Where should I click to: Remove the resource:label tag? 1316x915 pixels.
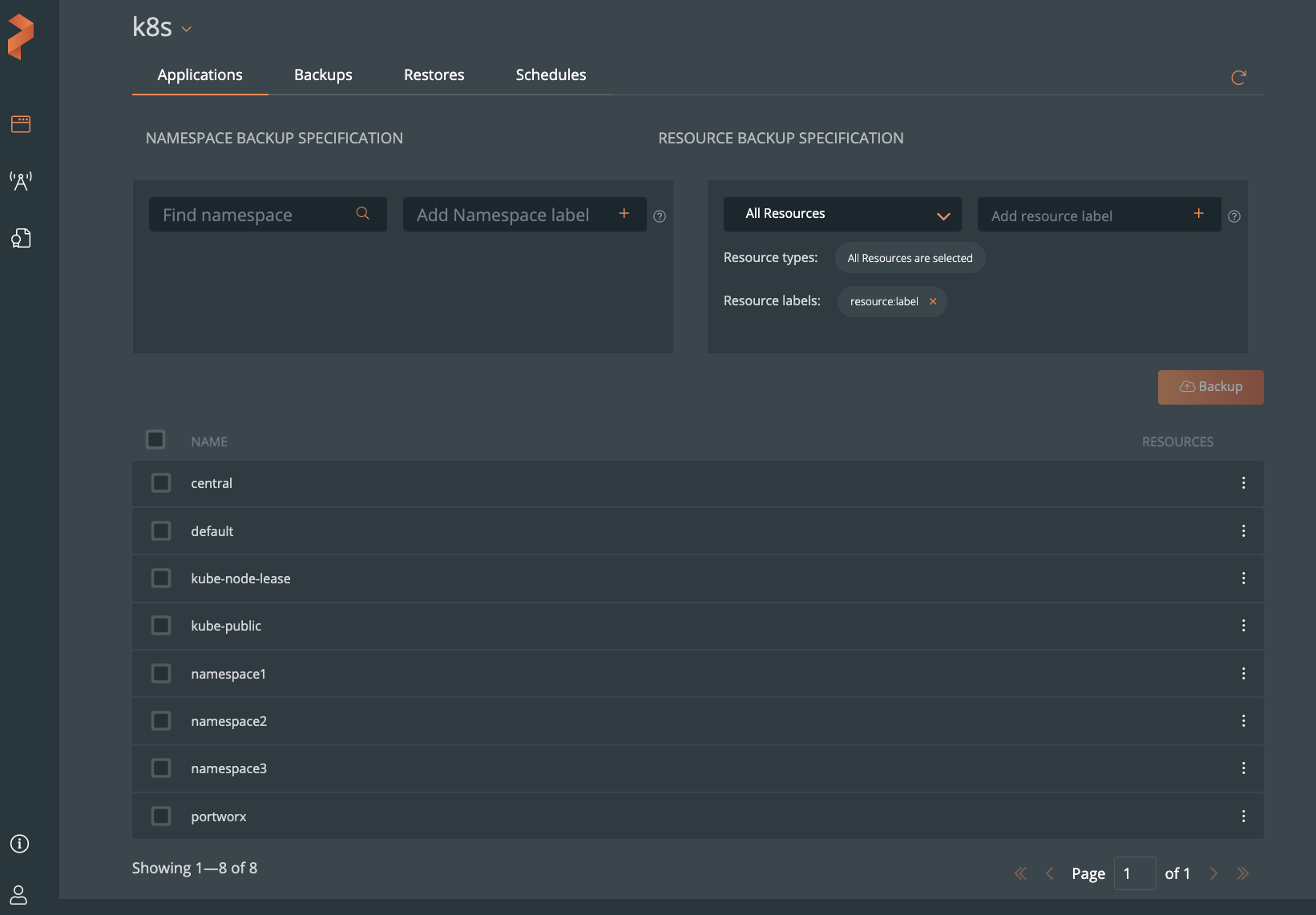point(933,302)
